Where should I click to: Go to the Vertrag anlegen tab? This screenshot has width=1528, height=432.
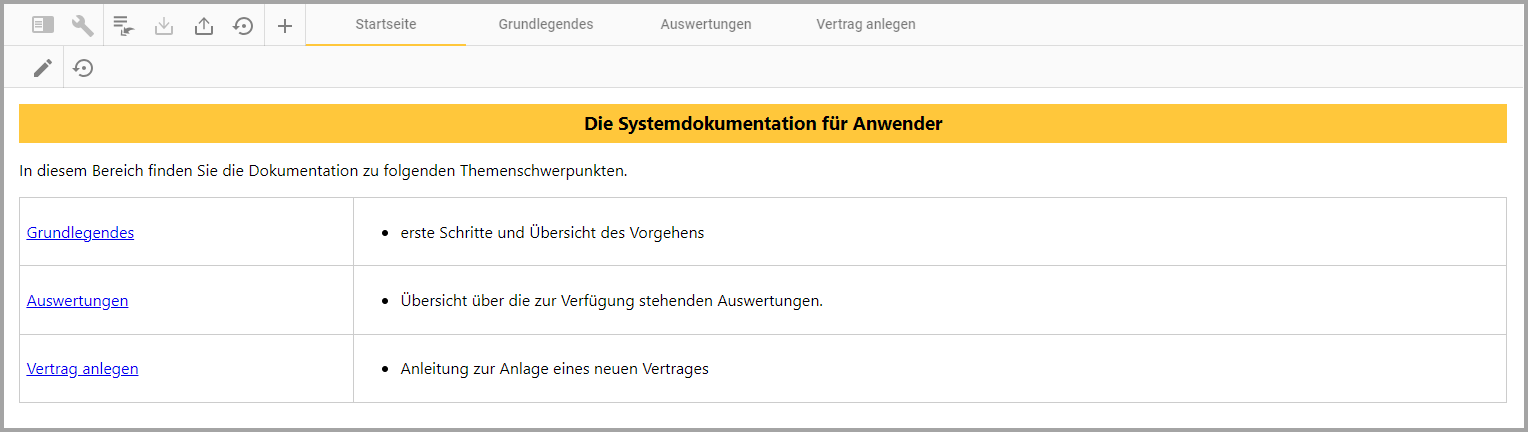866,24
